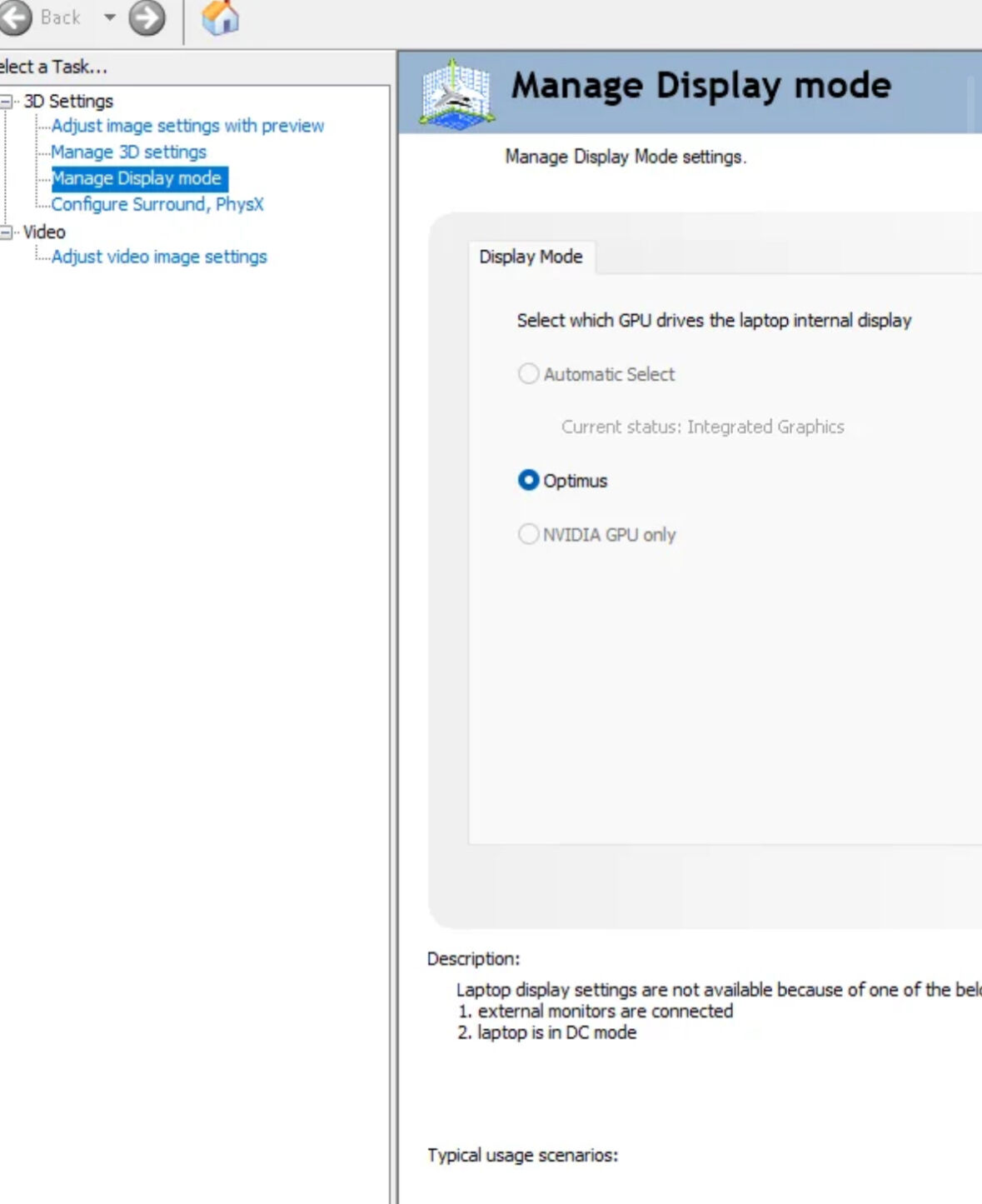This screenshot has width=982, height=1204.
Task: Click the Manage Display mode header icon
Action: pyautogui.click(x=455, y=93)
